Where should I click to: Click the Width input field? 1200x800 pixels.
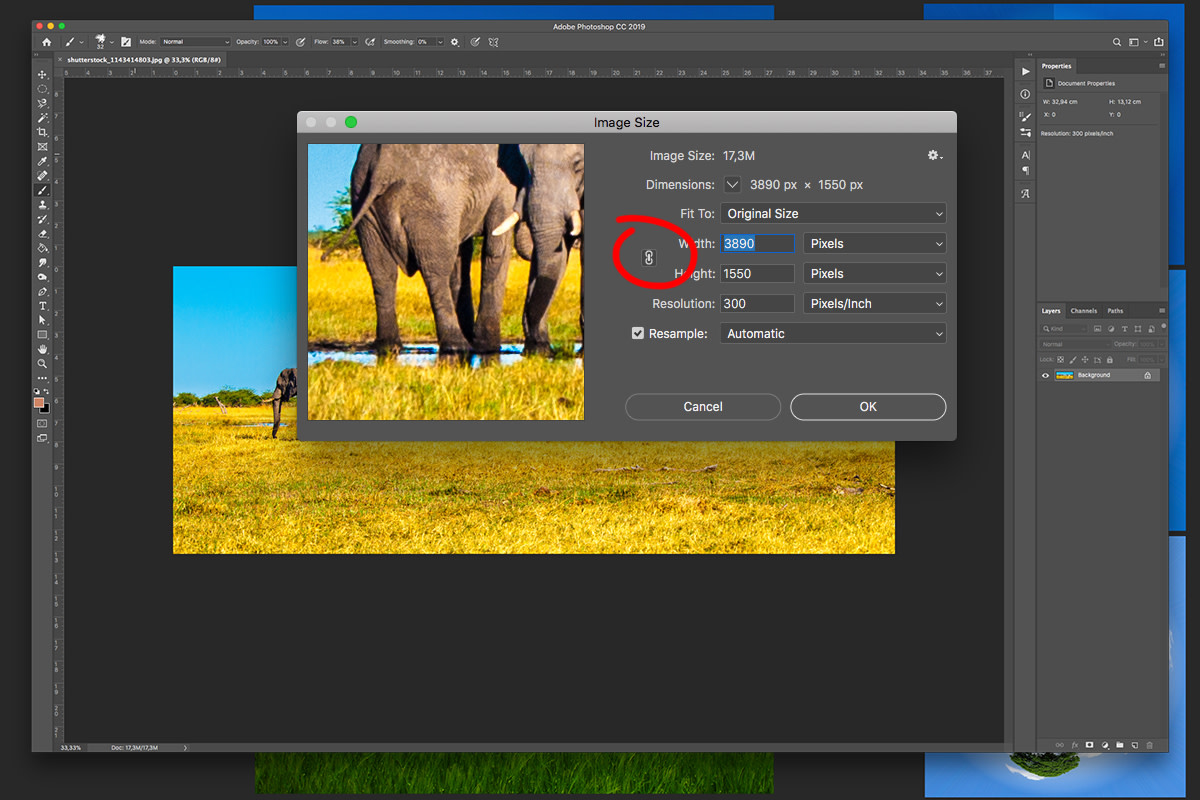point(757,243)
